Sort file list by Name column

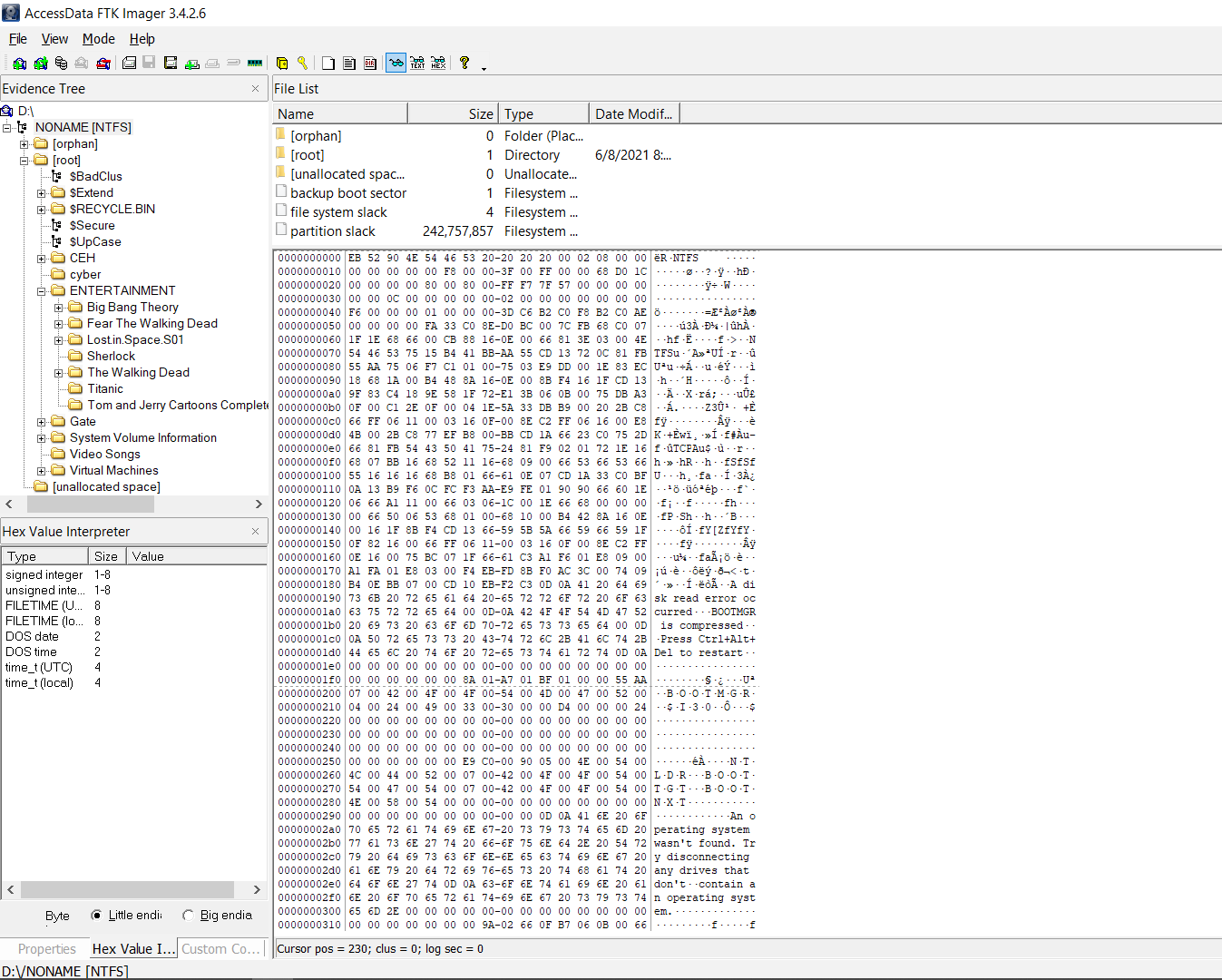point(340,113)
